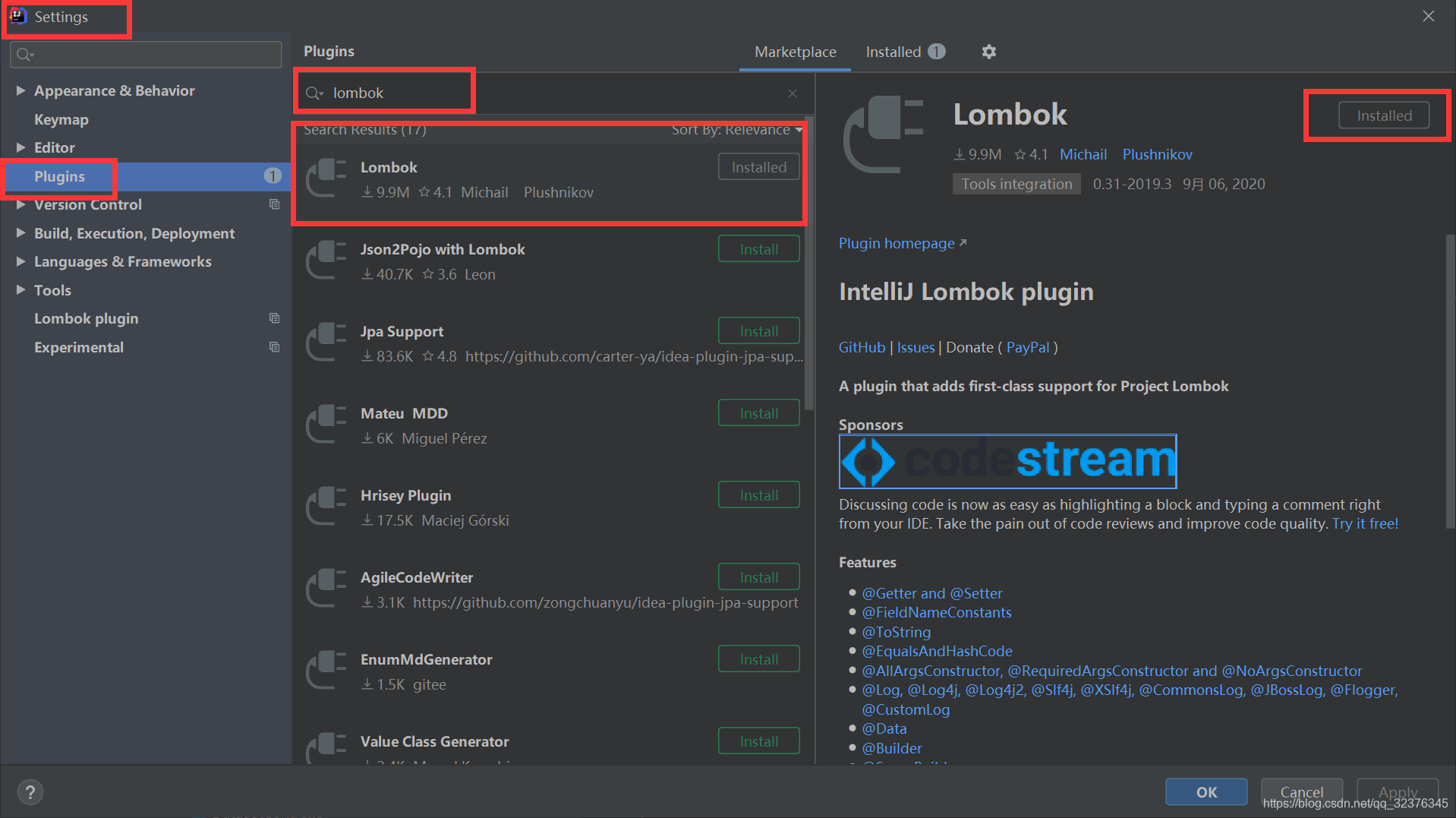
Task: Open the @ToString feature link
Action: pos(896,632)
